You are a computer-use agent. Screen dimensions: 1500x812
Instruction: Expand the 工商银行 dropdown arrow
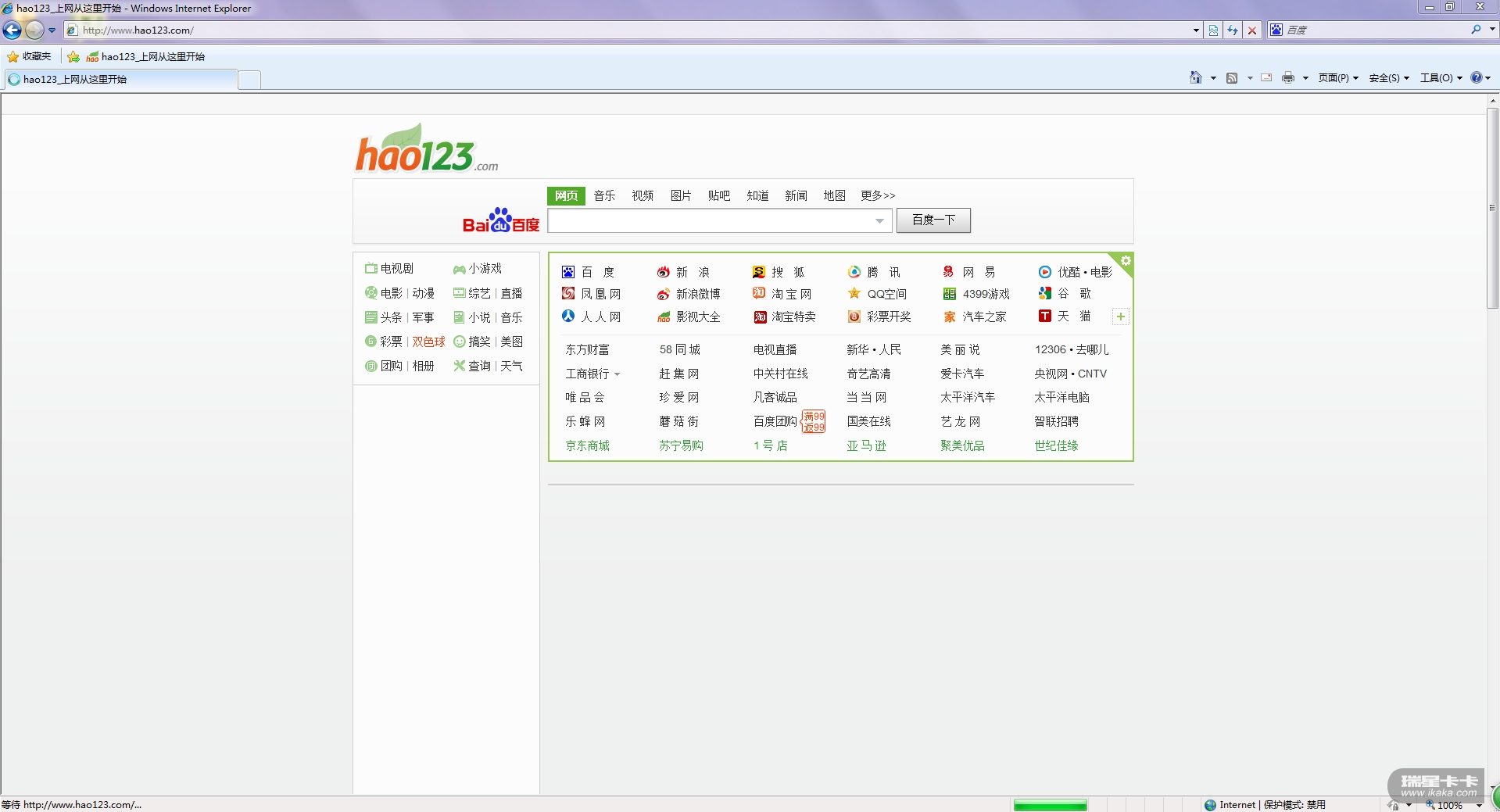click(x=618, y=374)
